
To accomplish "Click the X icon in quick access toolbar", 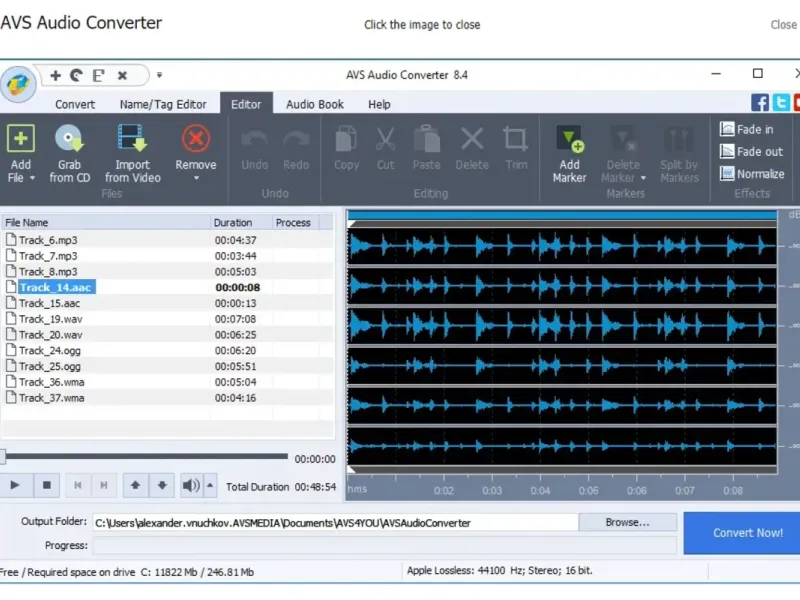I will coord(122,76).
